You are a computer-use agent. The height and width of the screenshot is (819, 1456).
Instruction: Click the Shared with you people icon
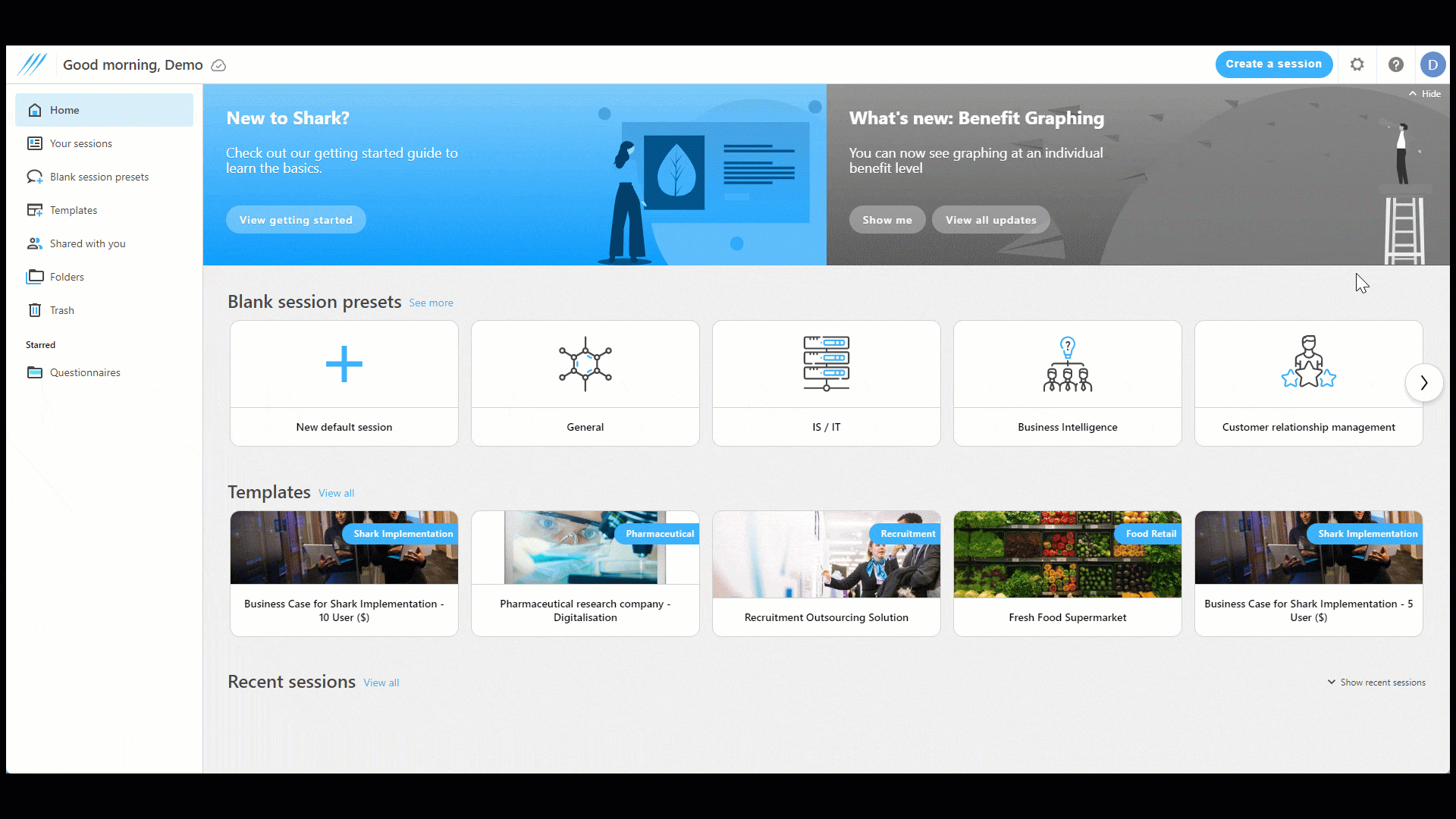[x=35, y=243]
